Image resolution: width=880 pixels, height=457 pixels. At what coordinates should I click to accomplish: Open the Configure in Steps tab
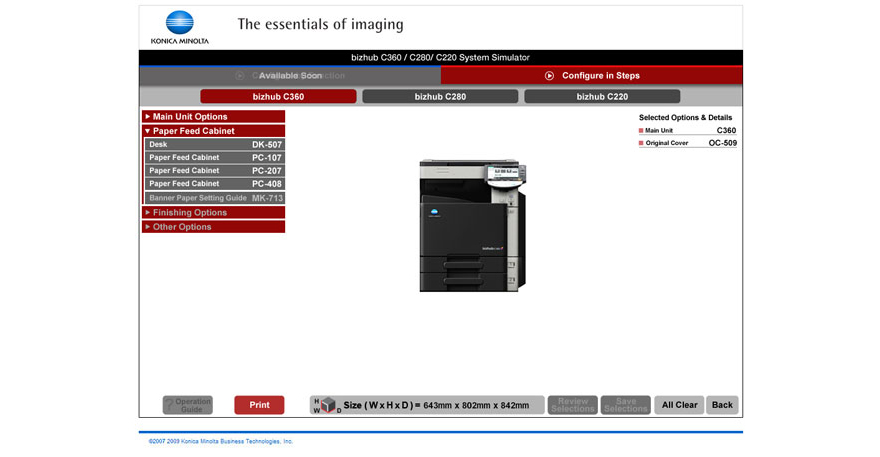592,76
